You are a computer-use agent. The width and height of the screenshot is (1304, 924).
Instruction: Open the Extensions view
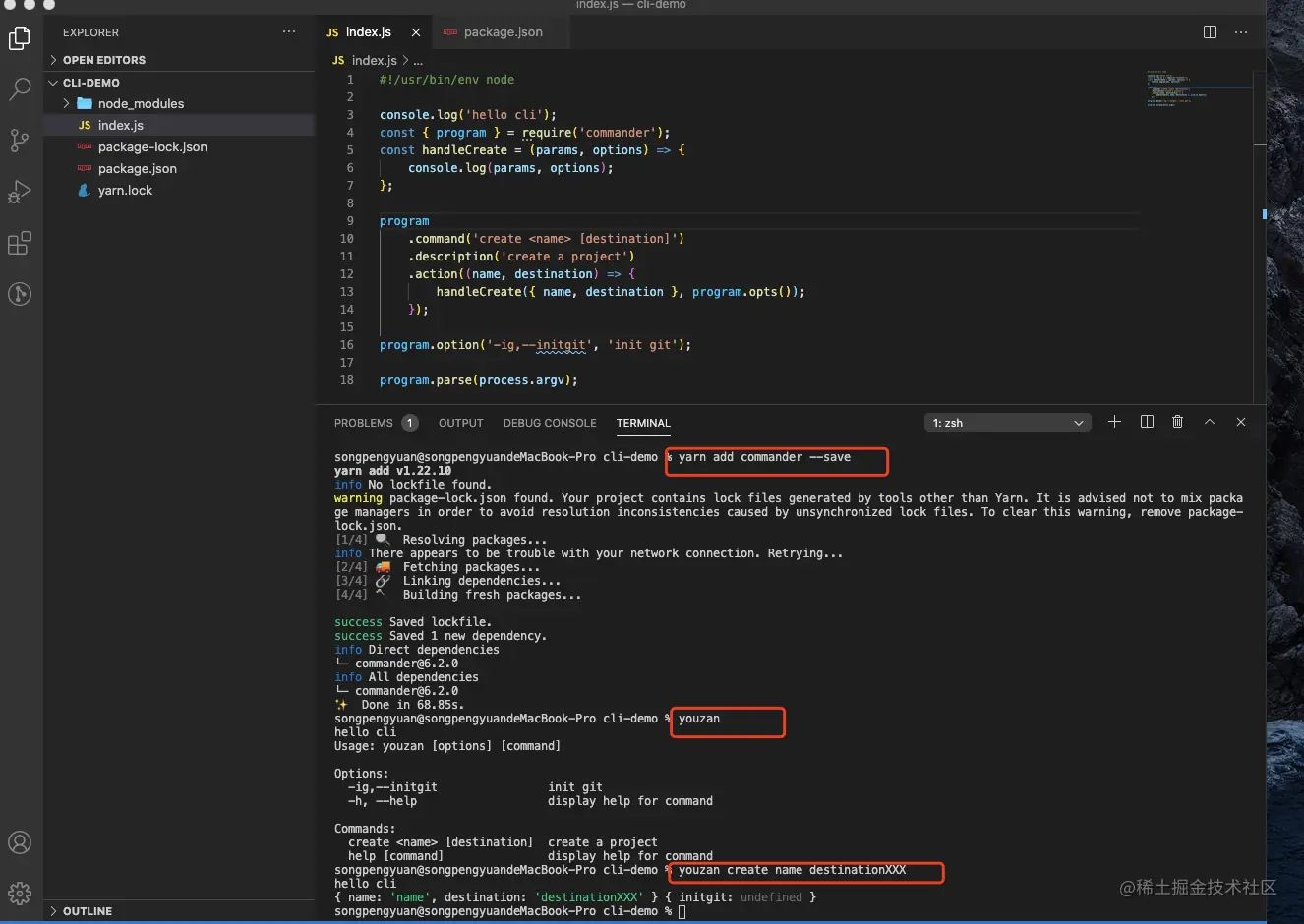pyautogui.click(x=20, y=243)
